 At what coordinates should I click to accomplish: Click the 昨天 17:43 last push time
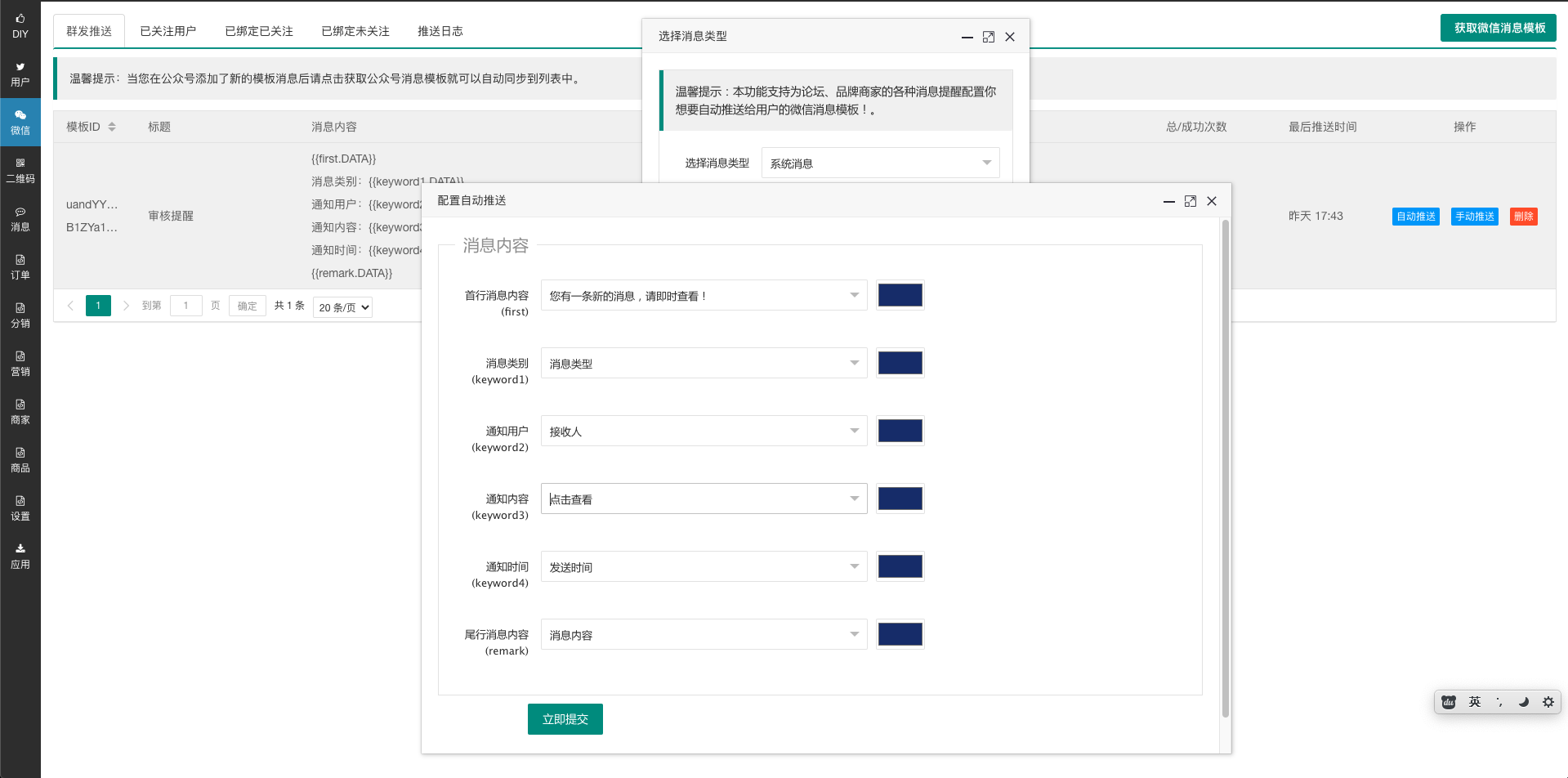tap(1316, 216)
